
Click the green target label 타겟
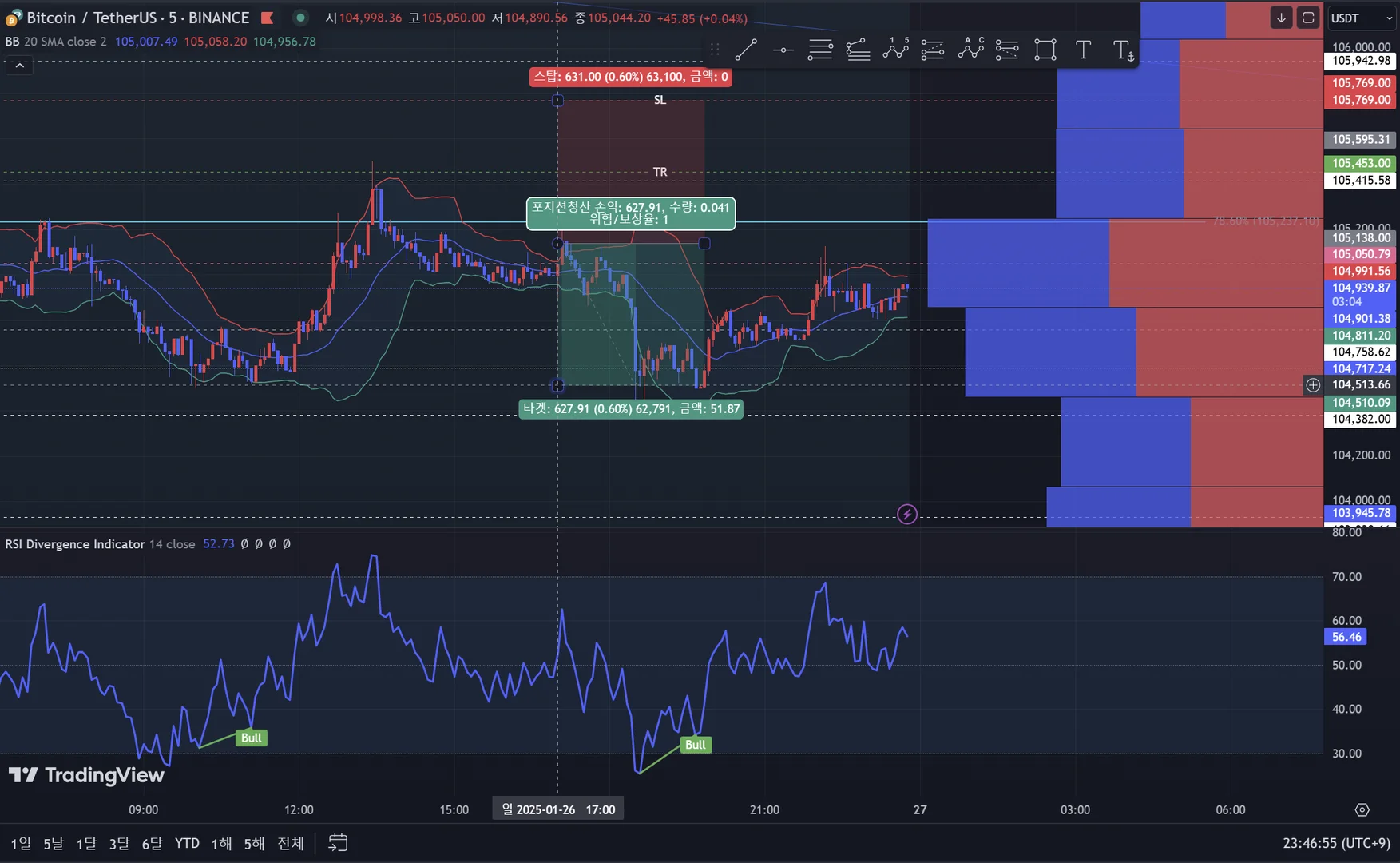click(x=631, y=409)
